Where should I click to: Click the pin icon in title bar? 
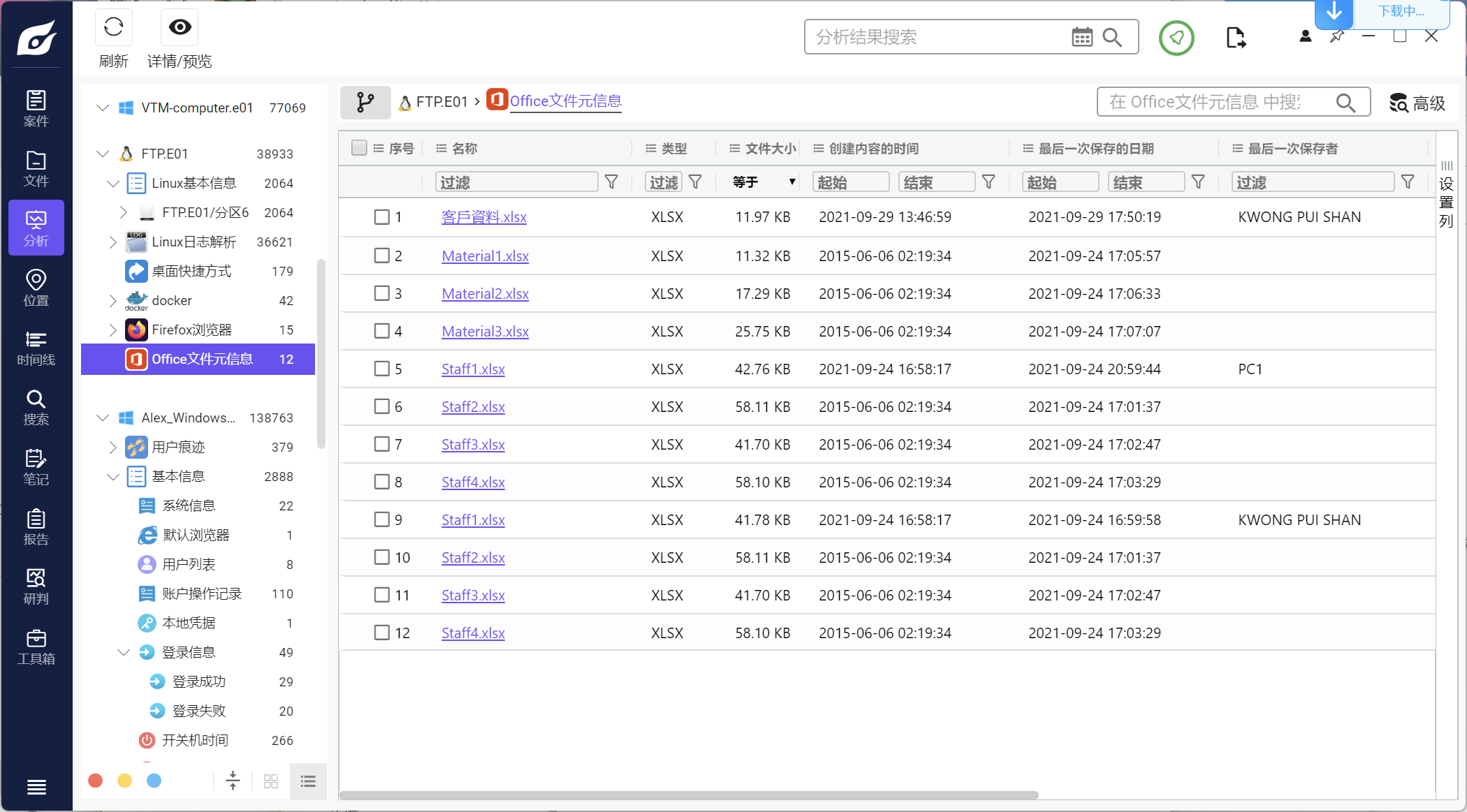[x=1336, y=36]
